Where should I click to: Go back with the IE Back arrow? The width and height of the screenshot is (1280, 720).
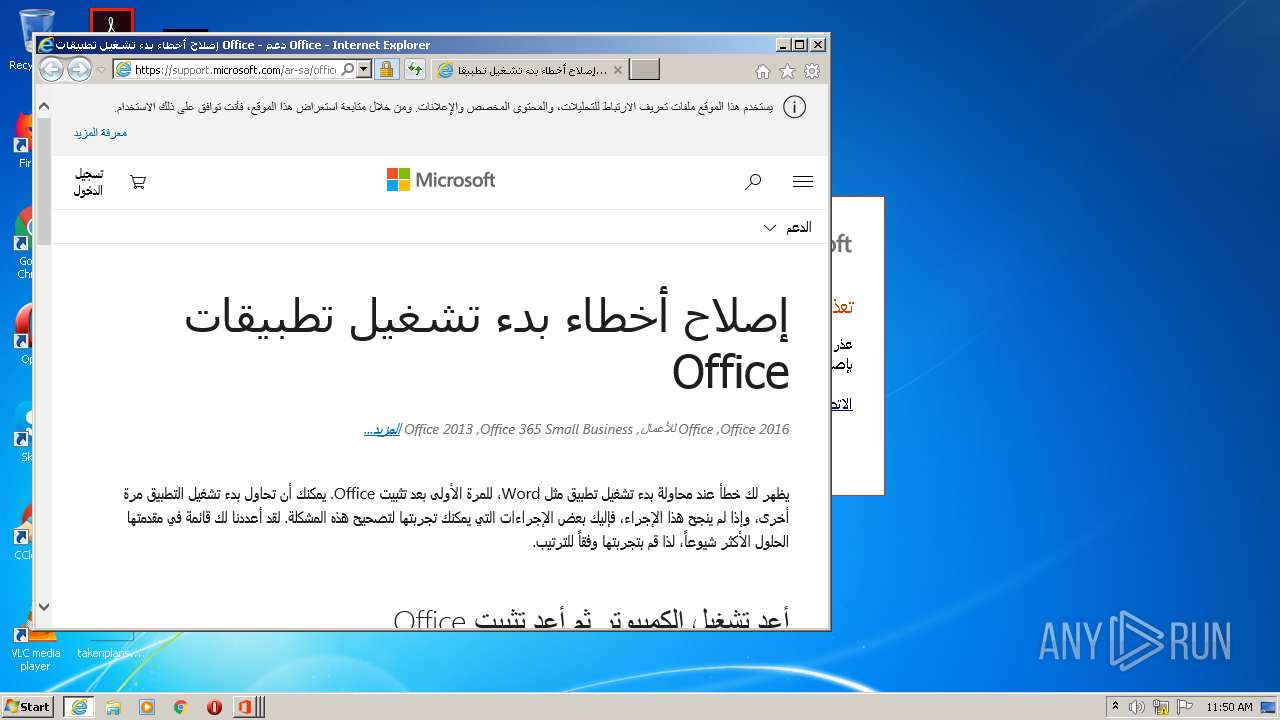52,70
